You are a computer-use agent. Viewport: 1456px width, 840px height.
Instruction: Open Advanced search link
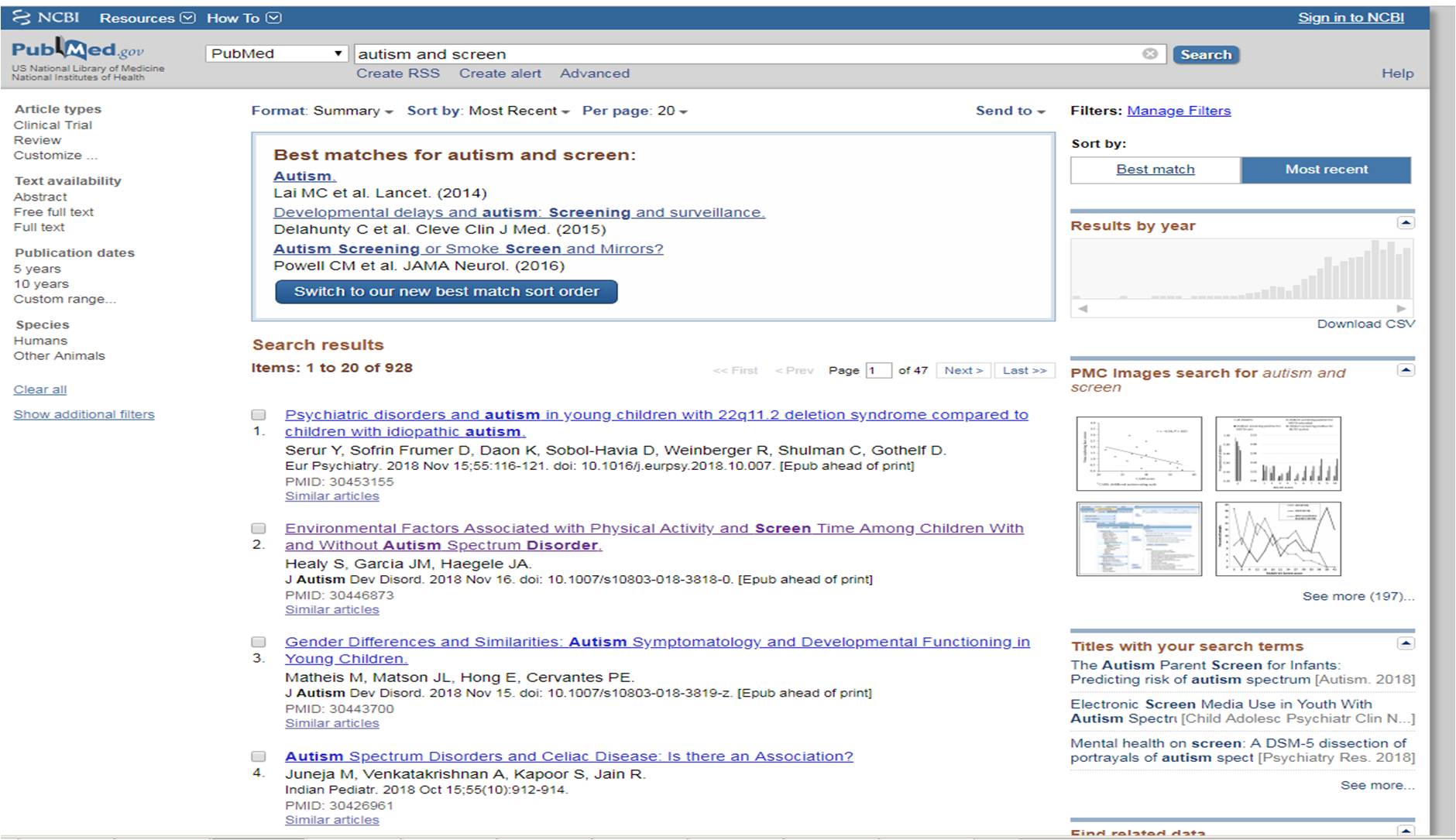pos(595,74)
